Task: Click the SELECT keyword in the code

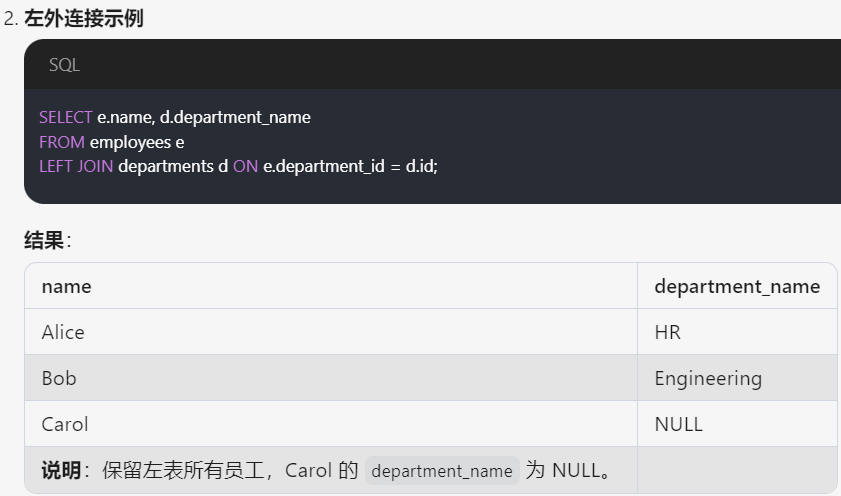Action: (66, 117)
